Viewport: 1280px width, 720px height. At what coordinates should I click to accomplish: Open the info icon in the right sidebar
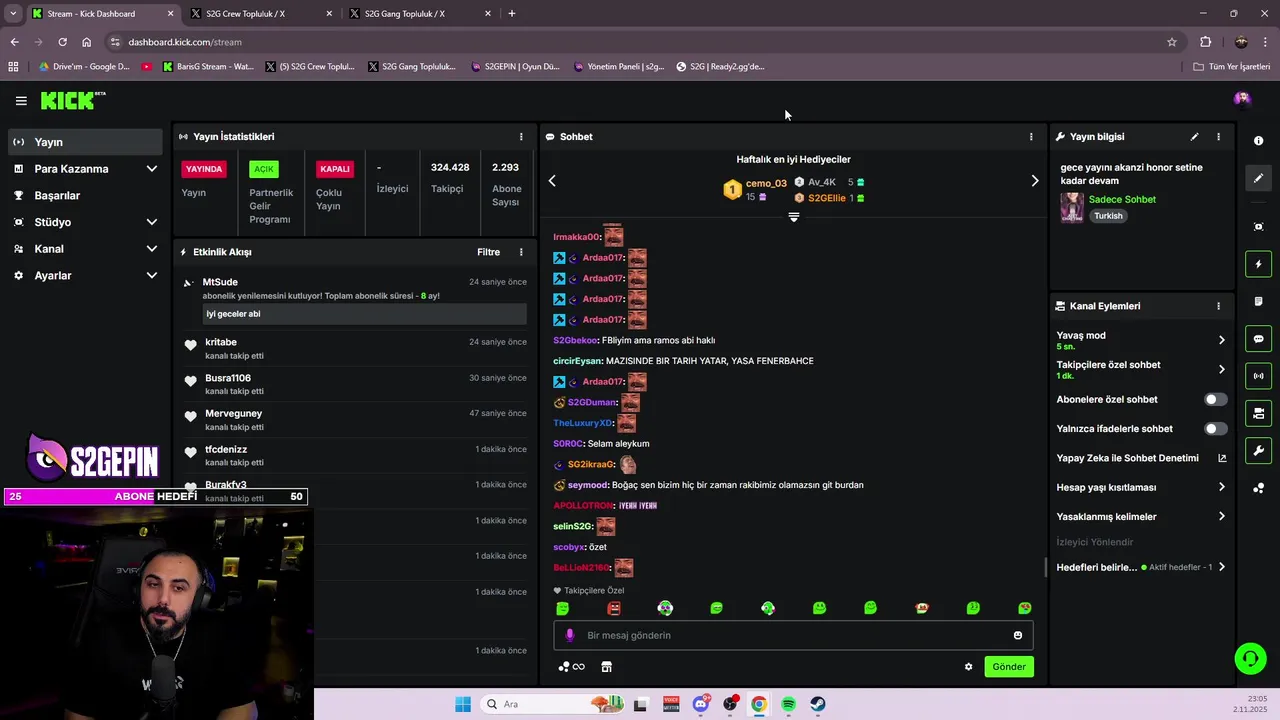1259,141
